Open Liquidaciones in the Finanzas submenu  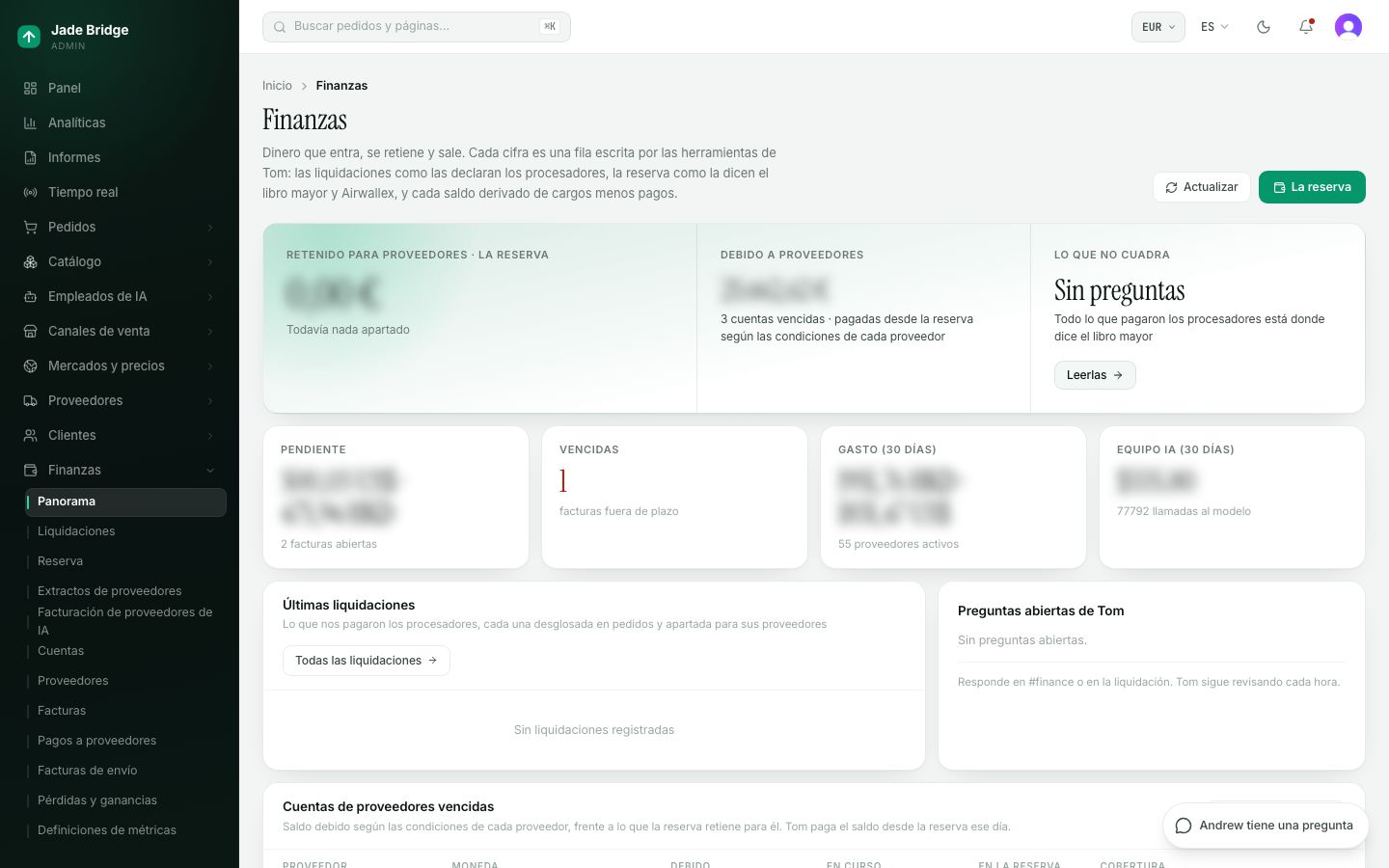click(125, 531)
